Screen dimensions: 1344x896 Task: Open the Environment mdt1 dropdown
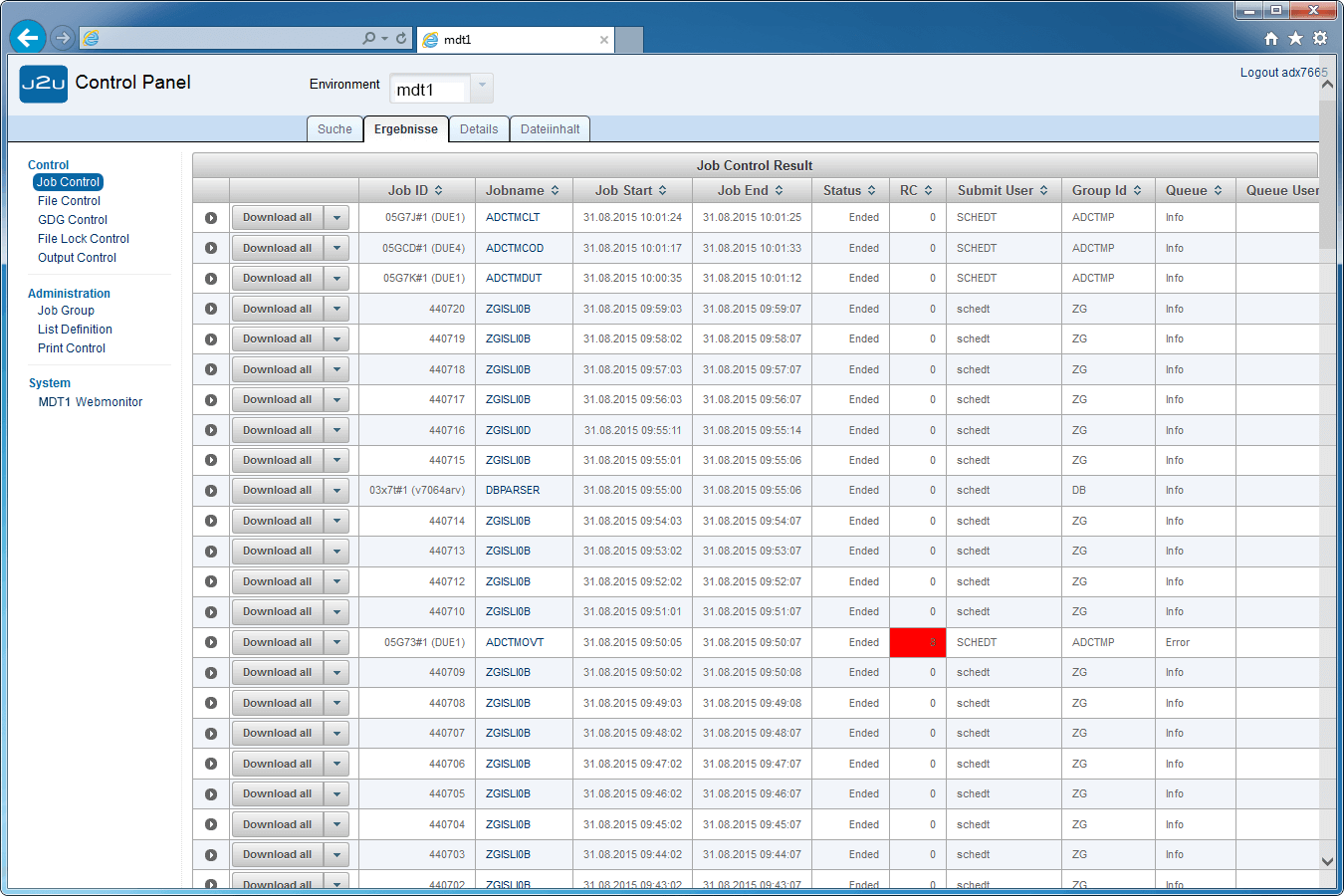pos(482,88)
